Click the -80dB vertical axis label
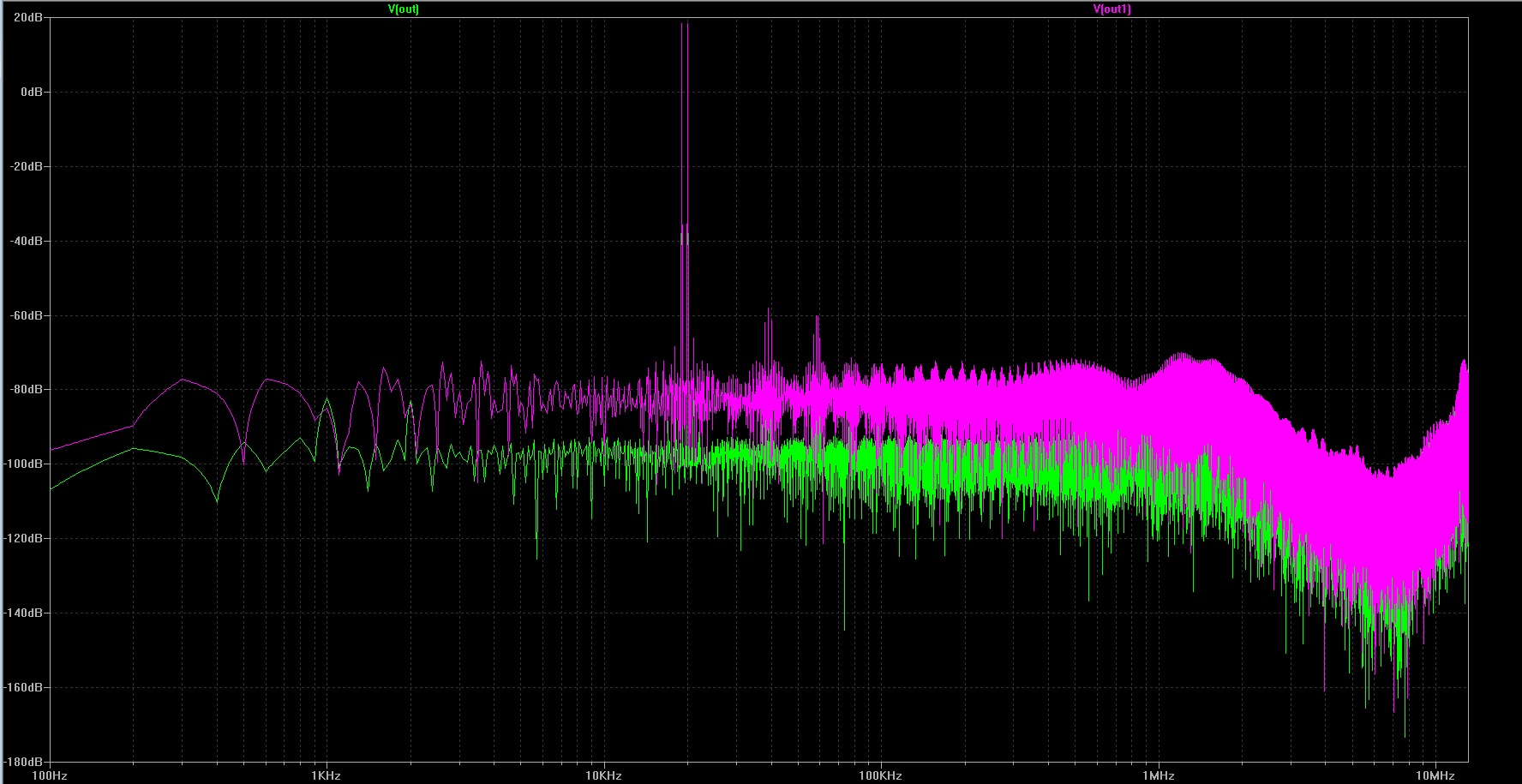The height and width of the screenshot is (784, 1522). [x=26, y=389]
